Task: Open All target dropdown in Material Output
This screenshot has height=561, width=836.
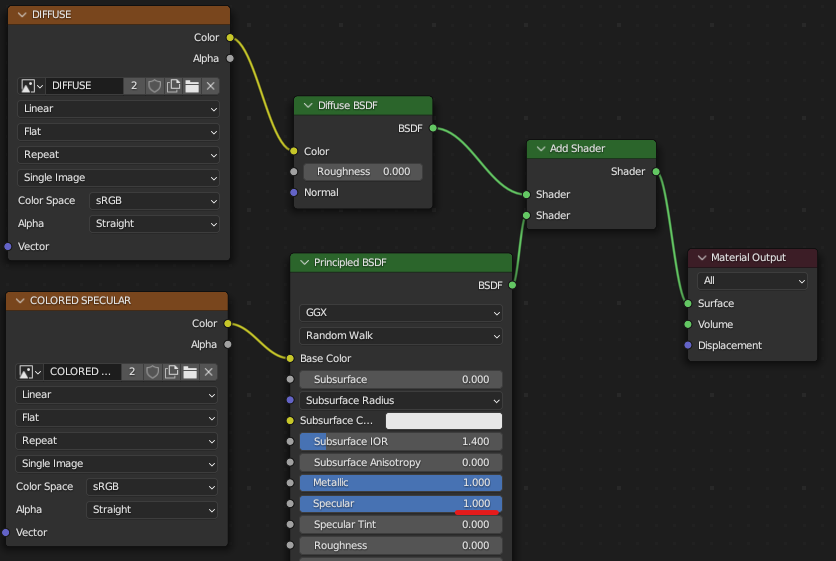Action: coord(752,280)
